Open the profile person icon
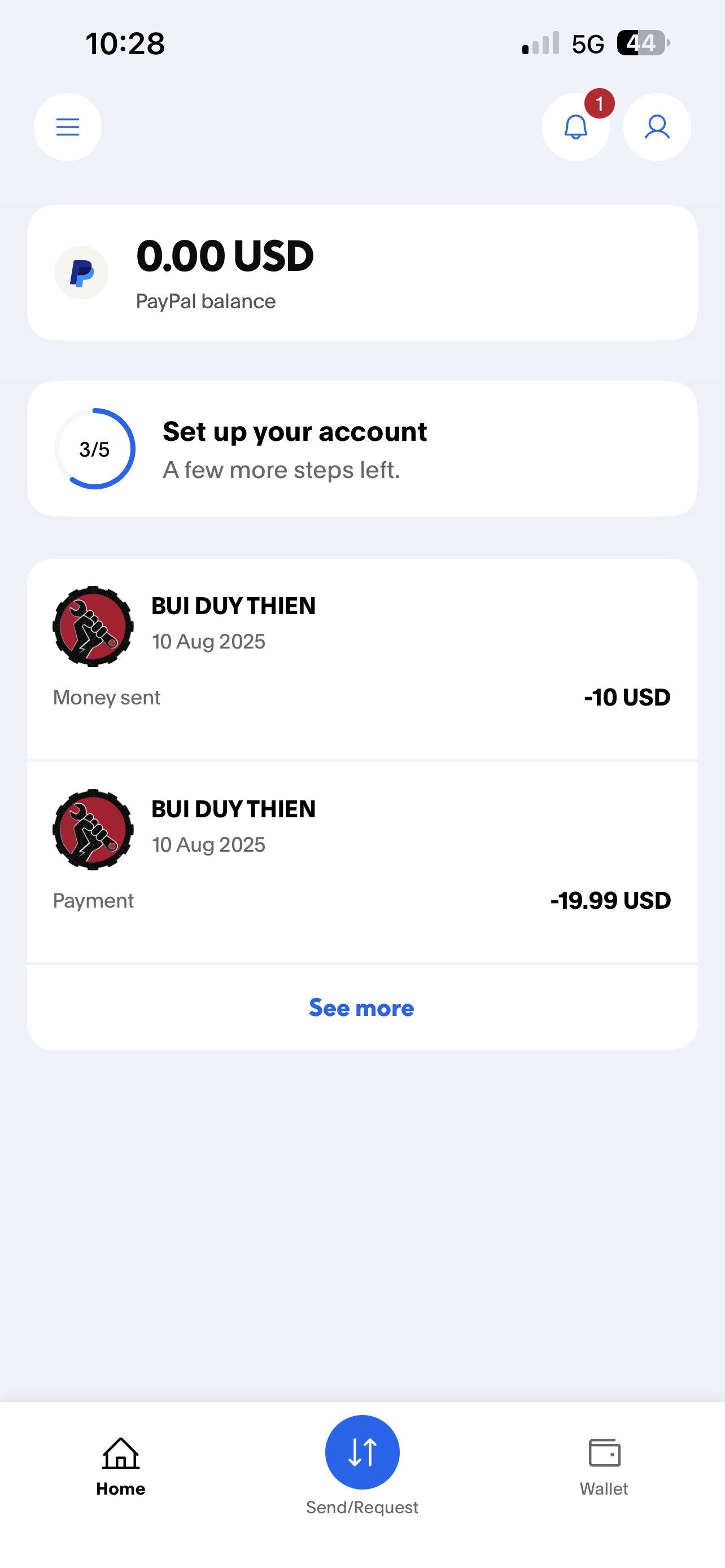The width and height of the screenshot is (725, 1568). (657, 126)
